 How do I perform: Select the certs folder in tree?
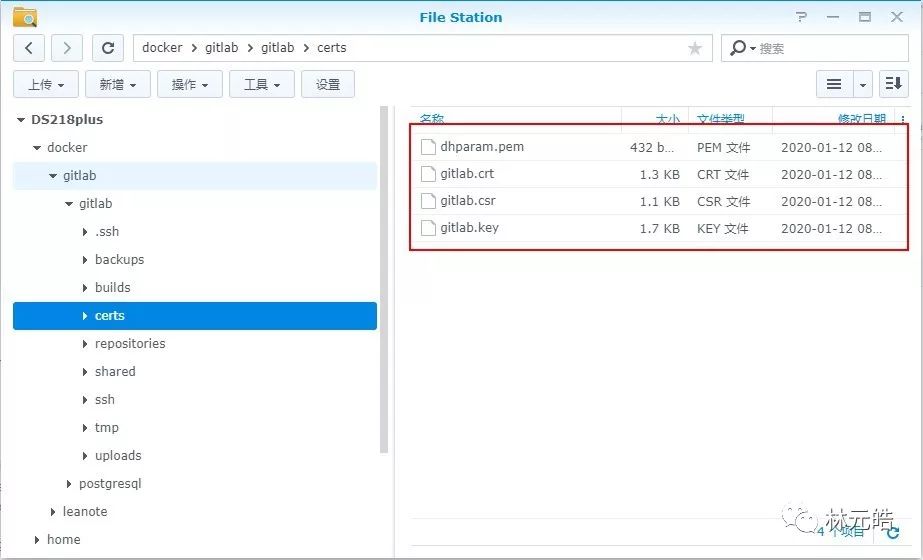[x=195, y=316]
